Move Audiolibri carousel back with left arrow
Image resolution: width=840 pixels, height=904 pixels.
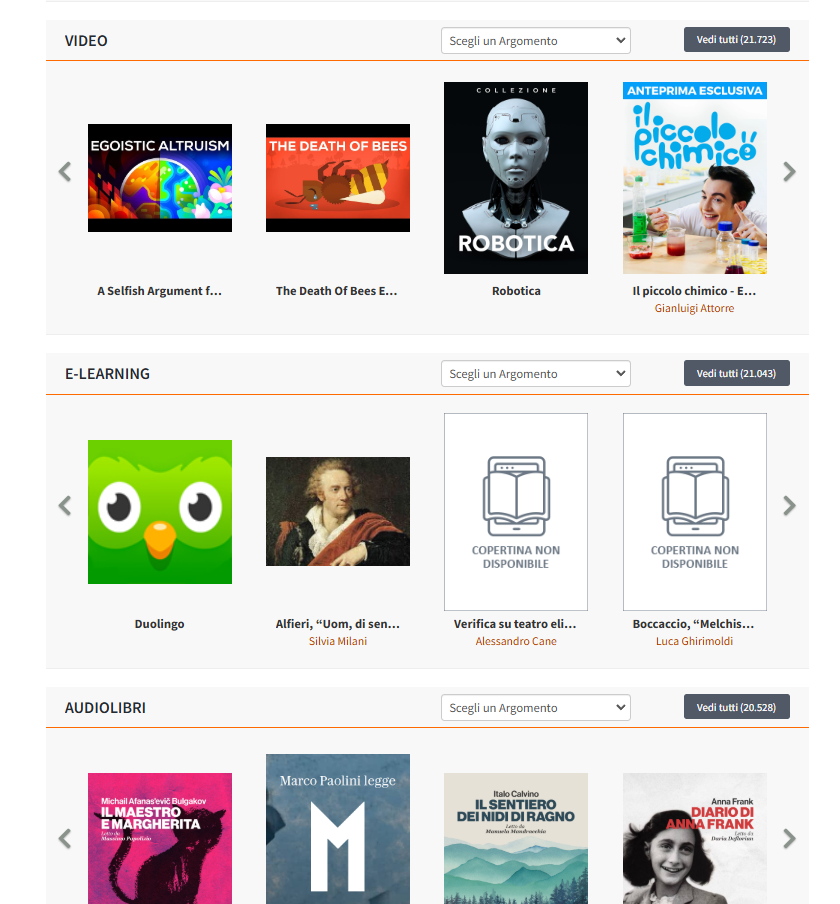[65, 838]
